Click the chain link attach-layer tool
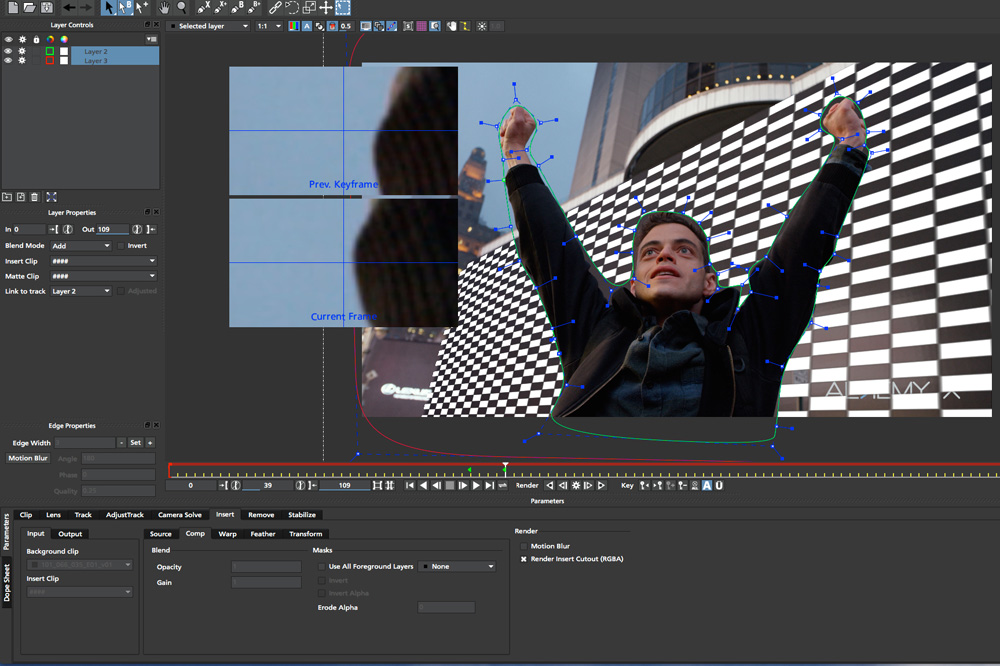This screenshot has width=1000, height=666. click(275, 8)
